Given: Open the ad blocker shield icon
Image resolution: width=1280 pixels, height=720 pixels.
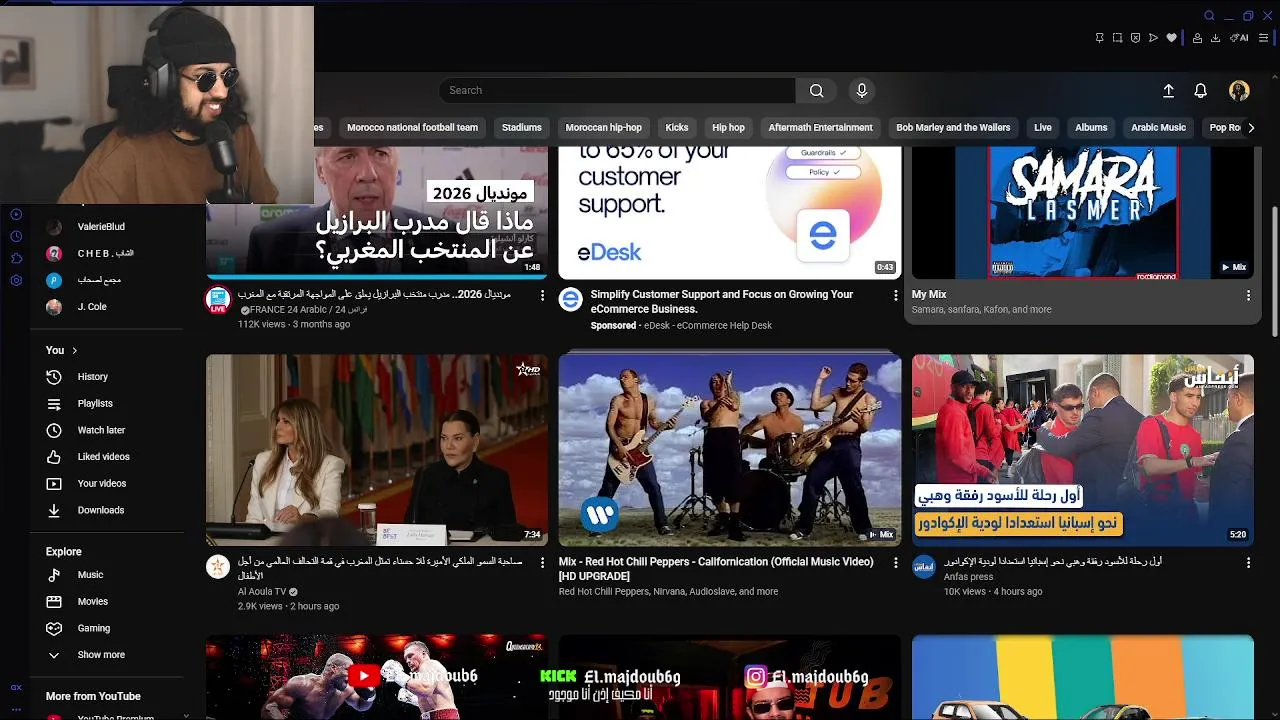Looking at the screenshot, I should click(x=1135, y=38).
